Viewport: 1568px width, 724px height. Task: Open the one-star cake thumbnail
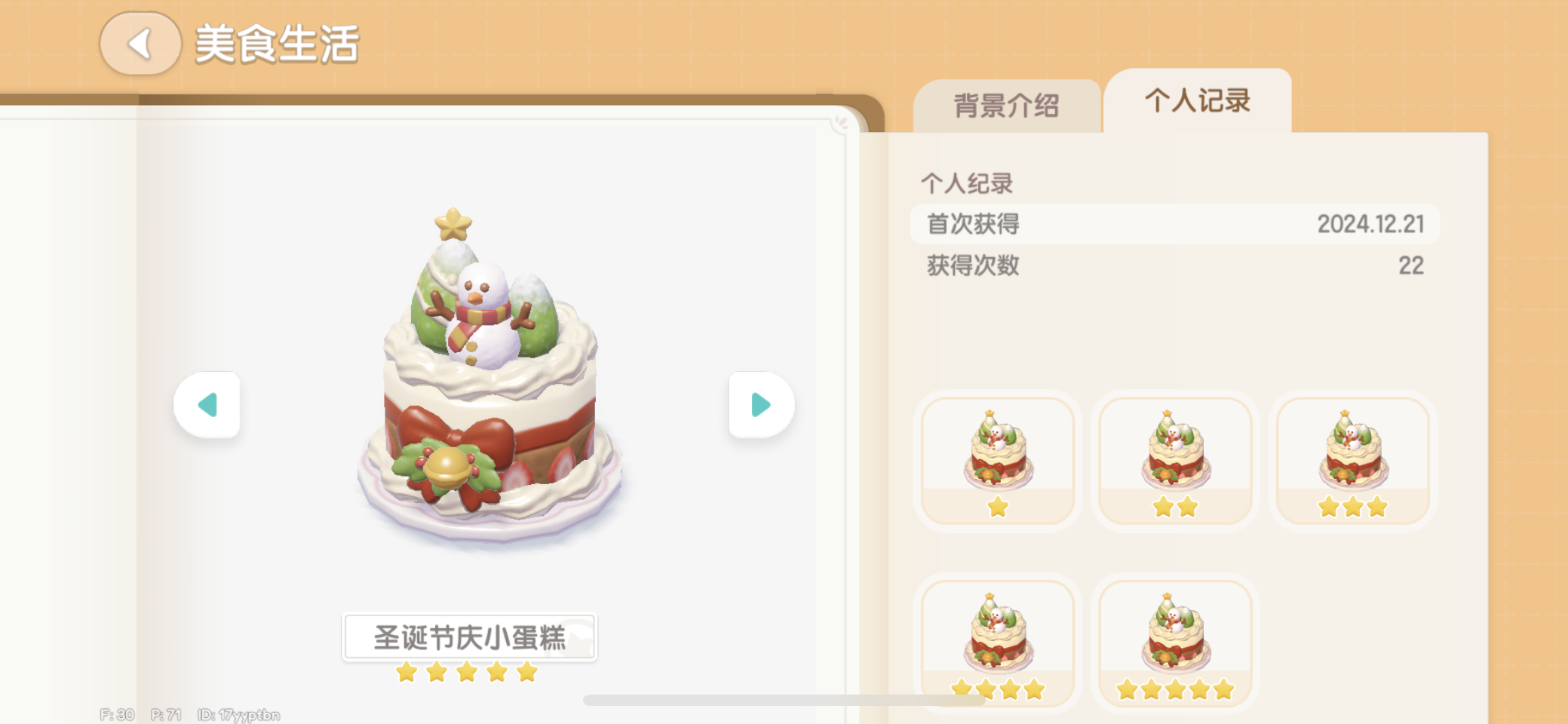(998, 461)
